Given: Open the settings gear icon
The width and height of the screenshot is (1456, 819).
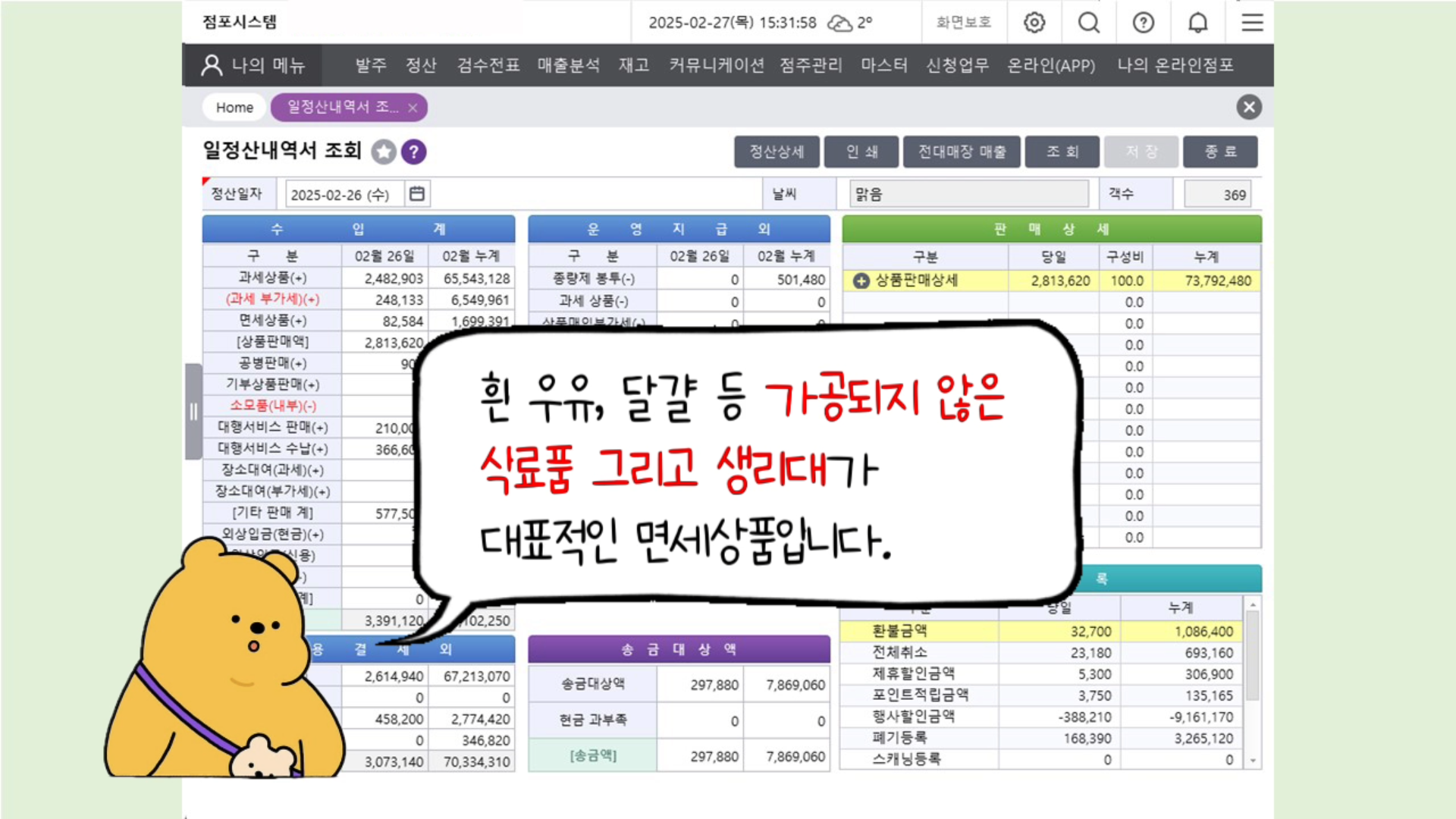Looking at the screenshot, I should pyautogui.click(x=1034, y=23).
